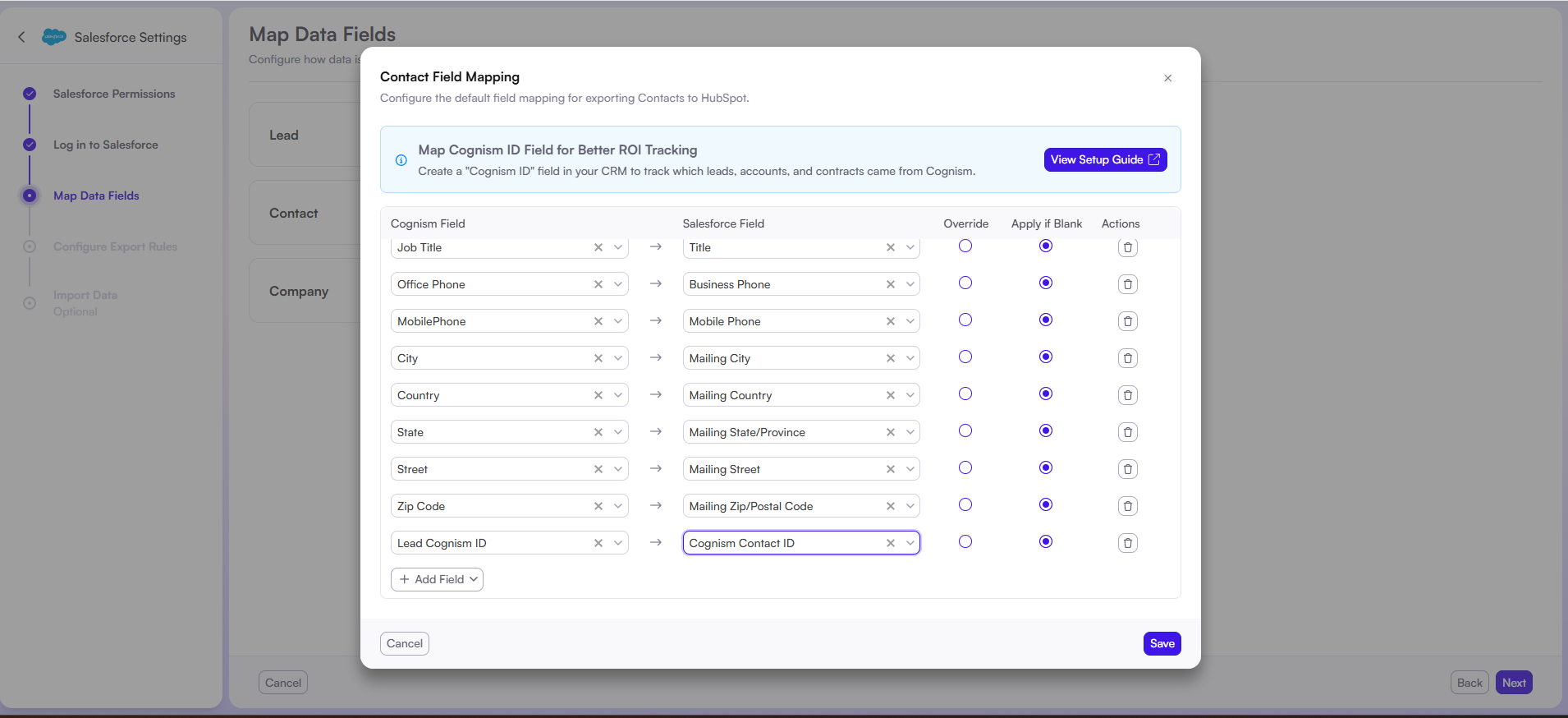Delete the City mapping row

click(1128, 358)
